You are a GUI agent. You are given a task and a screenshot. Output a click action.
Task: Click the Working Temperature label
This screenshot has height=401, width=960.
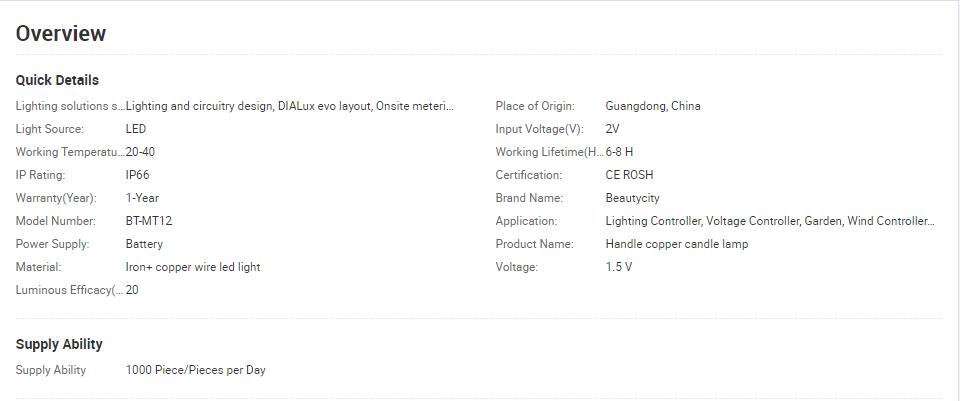click(x=68, y=152)
